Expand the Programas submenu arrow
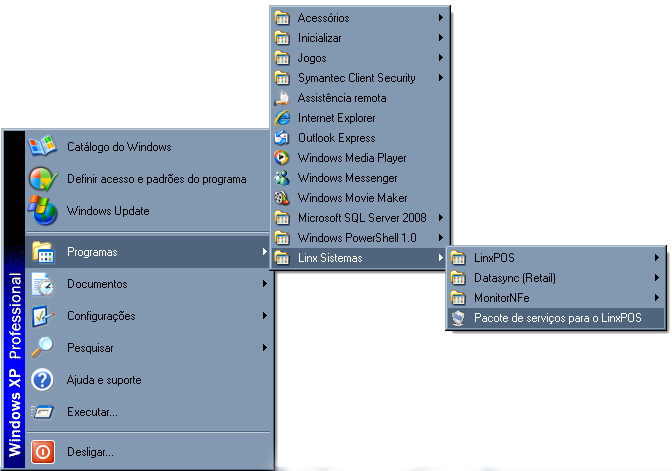672x471 pixels. tap(265, 252)
